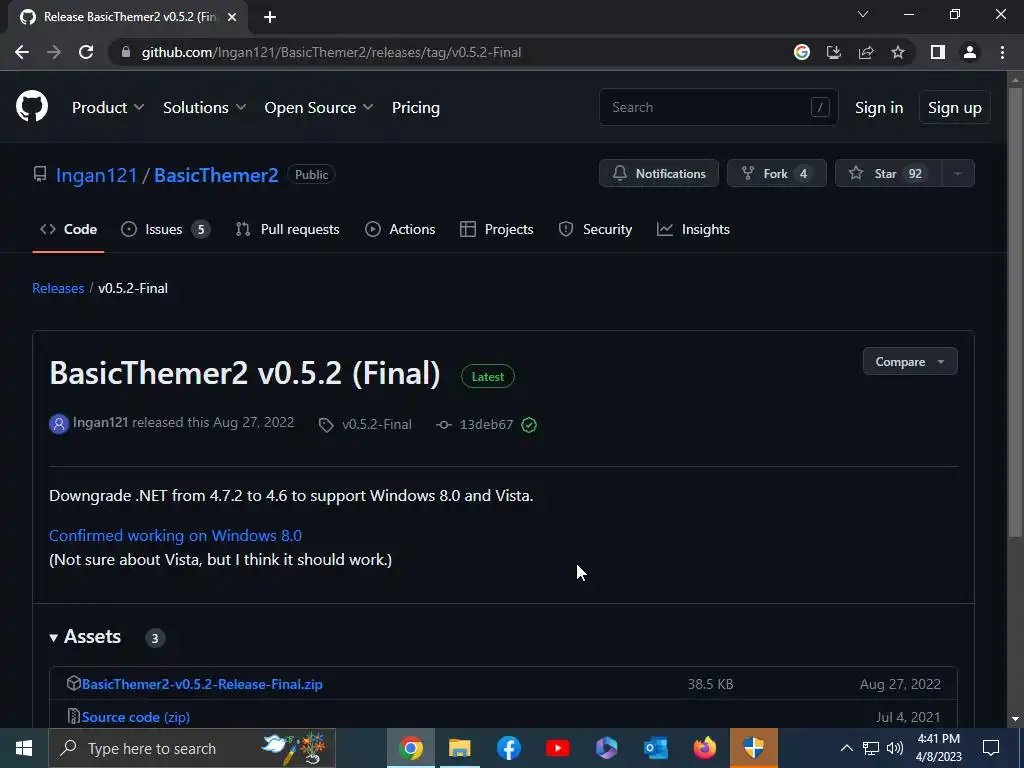Open Facebook taskbar icon

(x=509, y=748)
